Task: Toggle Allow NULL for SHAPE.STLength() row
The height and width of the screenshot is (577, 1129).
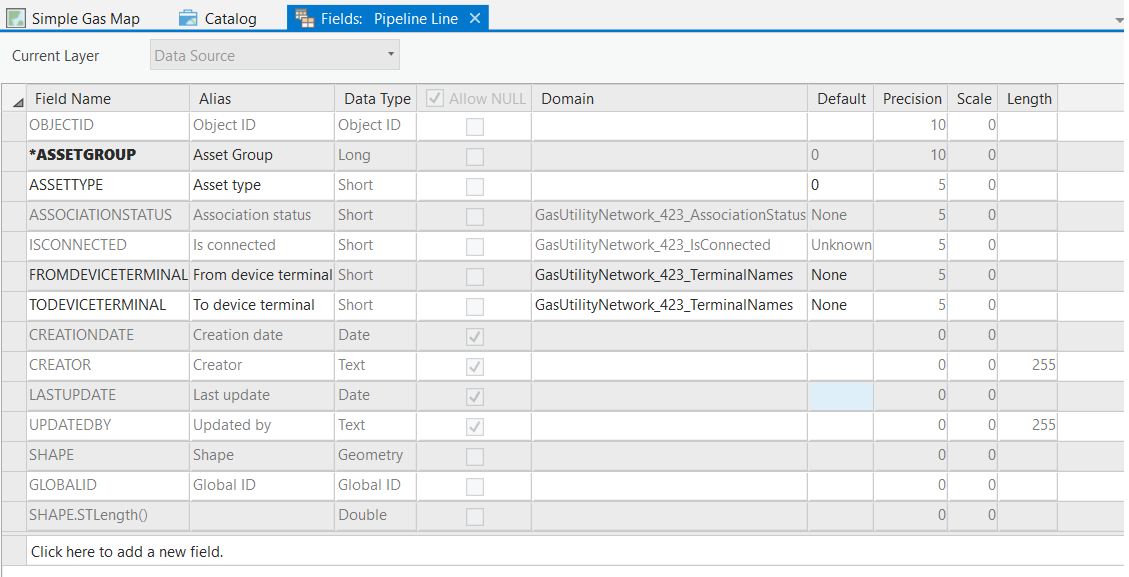Action: point(474,516)
